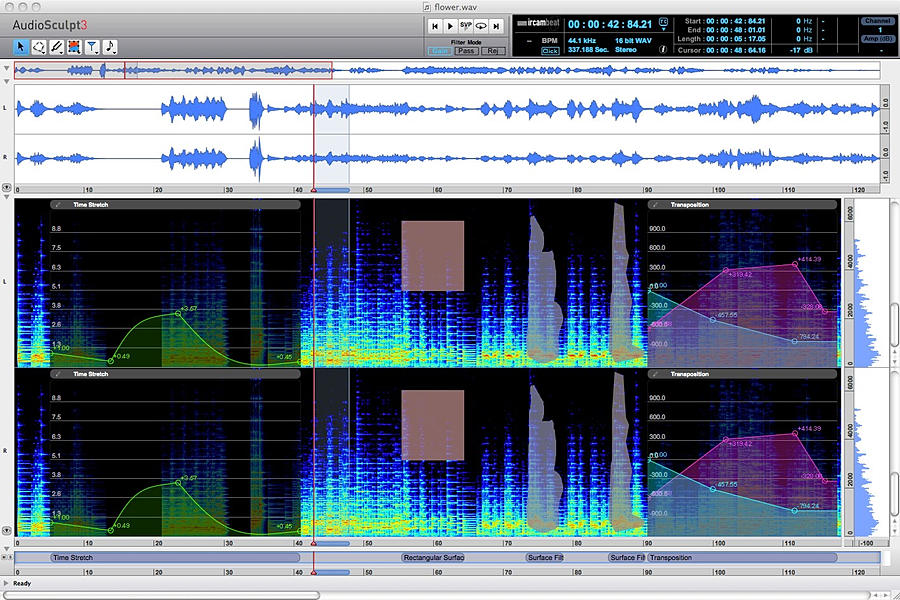Click the +3.67 stretch curve point, left channel
The image size is (900, 600).
pos(179,313)
